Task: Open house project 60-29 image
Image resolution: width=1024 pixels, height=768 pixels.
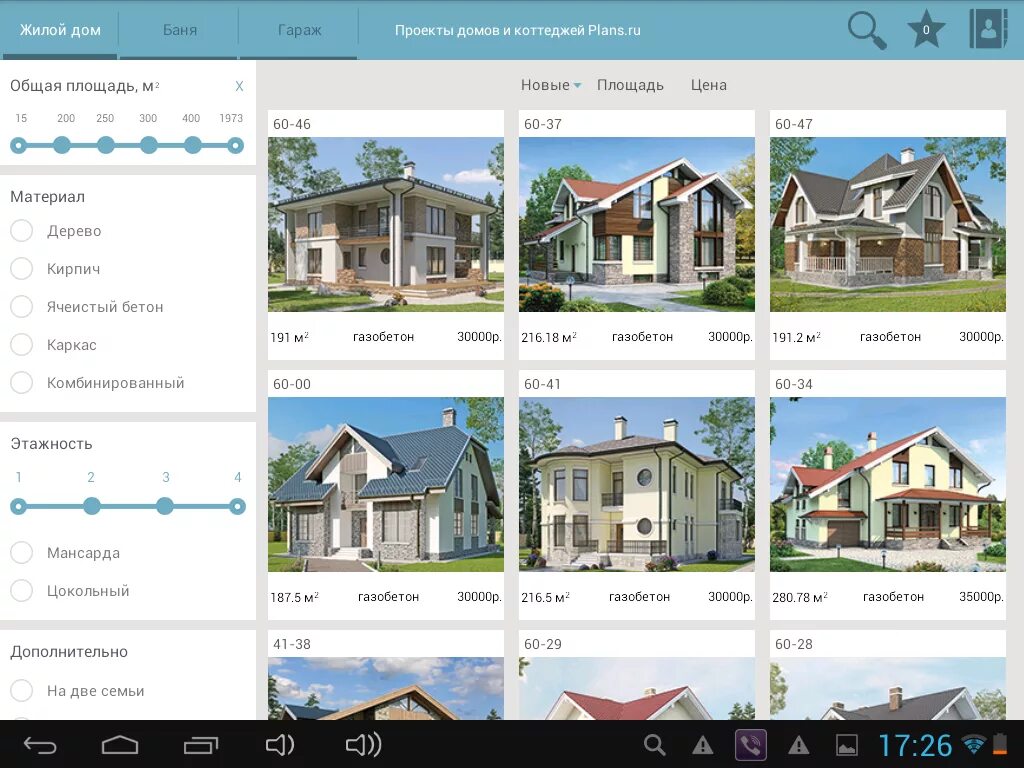Action: click(x=637, y=688)
